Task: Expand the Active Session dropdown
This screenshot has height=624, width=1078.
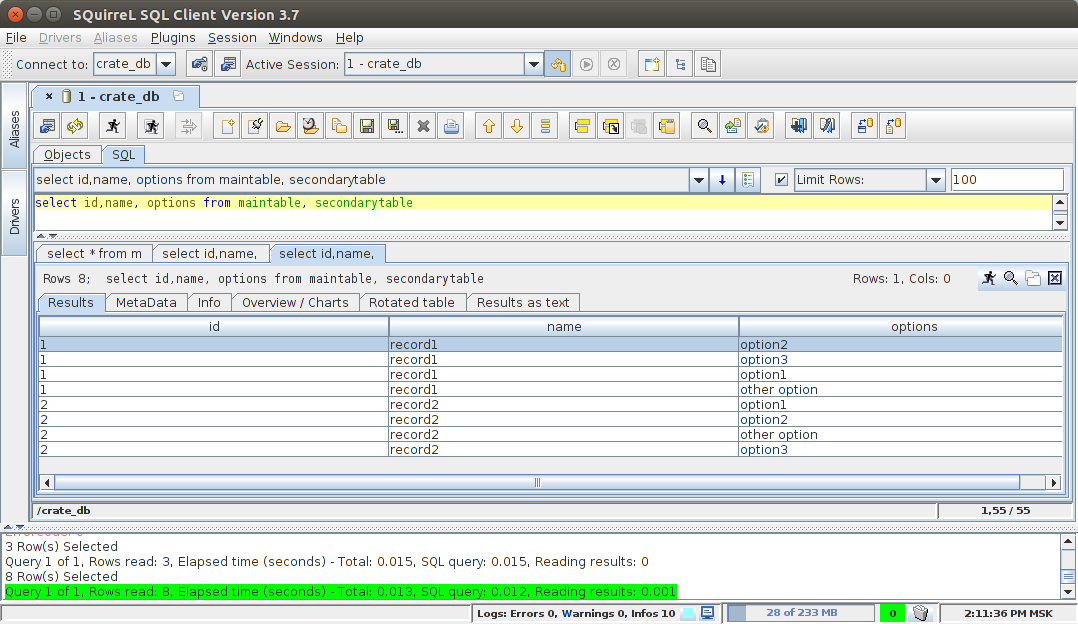Action: (534, 63)
